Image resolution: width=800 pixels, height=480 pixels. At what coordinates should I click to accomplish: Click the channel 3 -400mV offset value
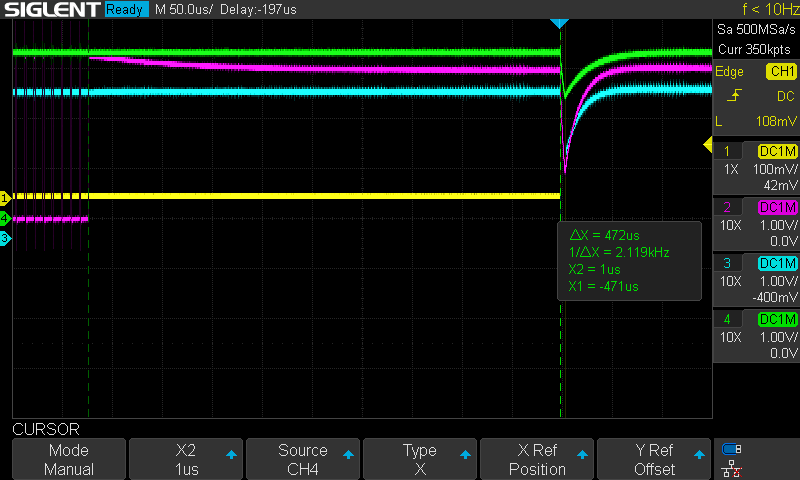click(774, 297)
